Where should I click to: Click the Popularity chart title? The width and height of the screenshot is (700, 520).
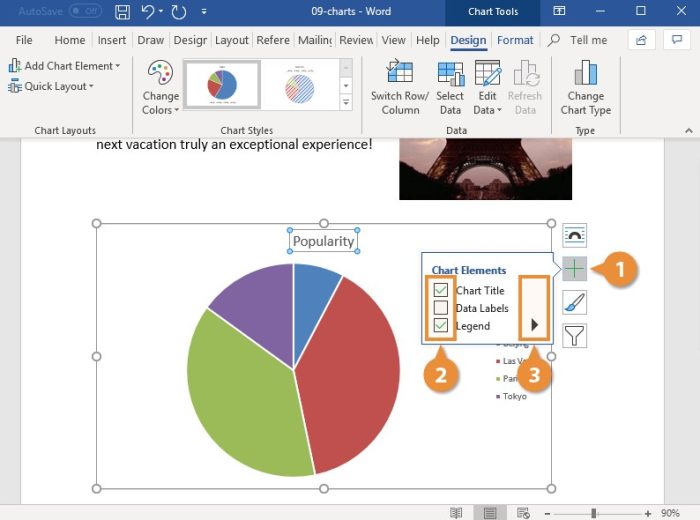[324, 241]
